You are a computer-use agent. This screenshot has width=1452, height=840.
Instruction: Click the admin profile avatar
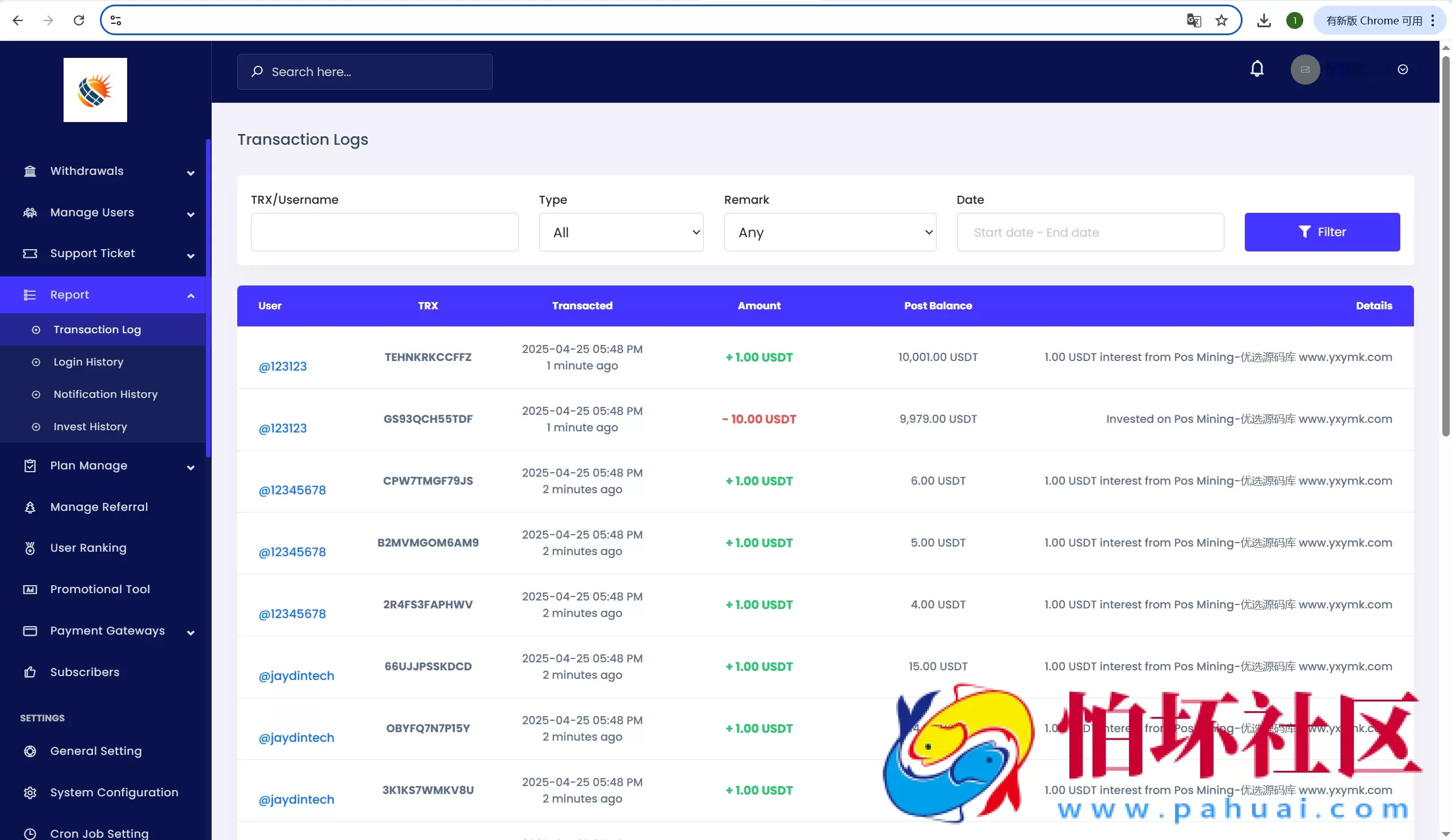coord(1304,70)
